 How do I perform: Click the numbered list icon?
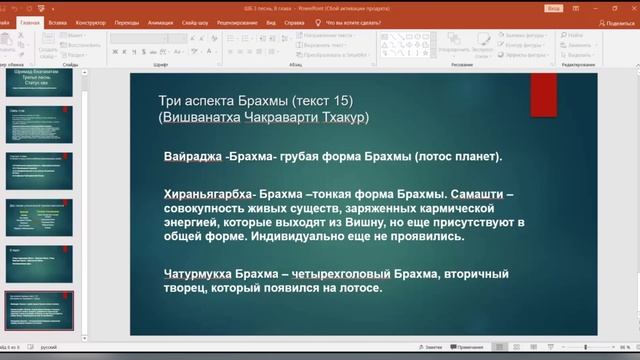(246, 39)
